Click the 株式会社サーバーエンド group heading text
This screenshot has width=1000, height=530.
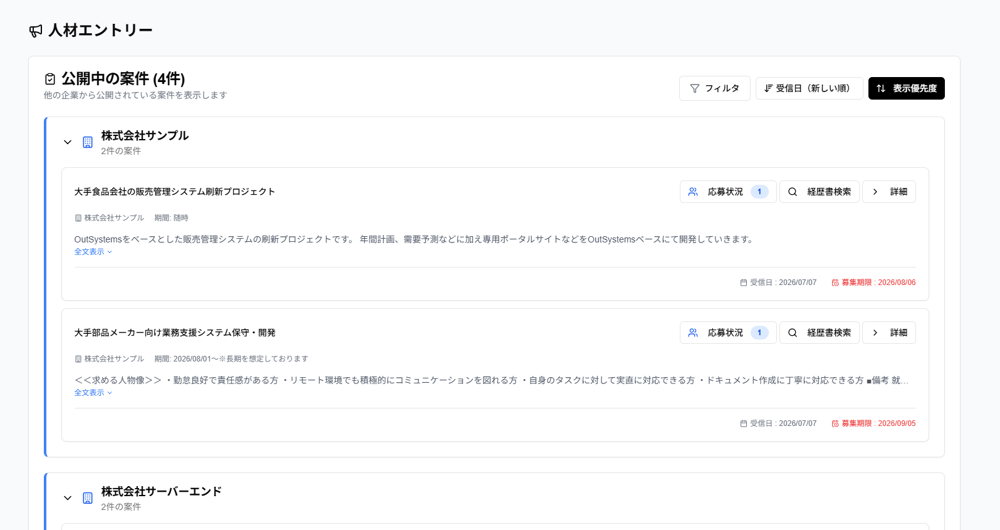pos(161,492)
